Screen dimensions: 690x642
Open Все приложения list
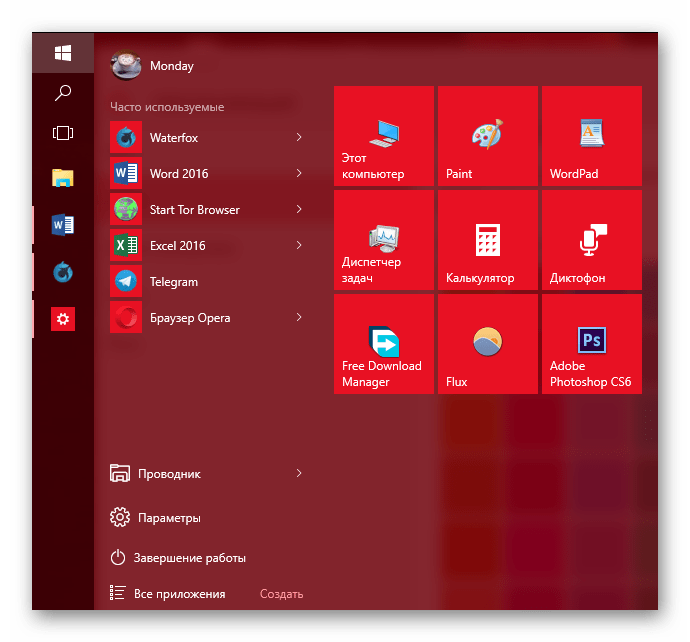coord(178,594)
